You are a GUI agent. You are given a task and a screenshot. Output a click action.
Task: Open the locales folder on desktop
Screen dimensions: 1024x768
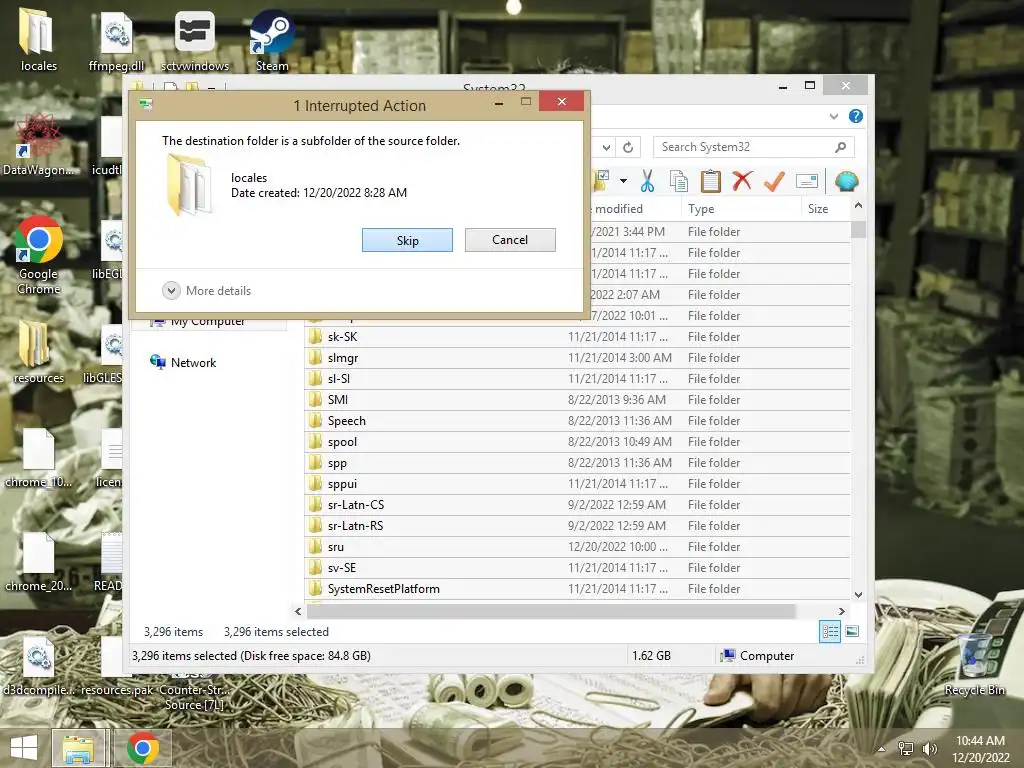38,39
